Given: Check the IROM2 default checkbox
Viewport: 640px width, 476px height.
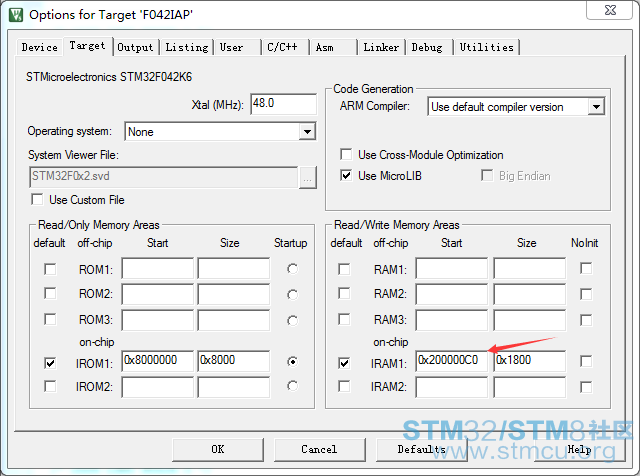Looking at the screenshot, I should [50, 386].
